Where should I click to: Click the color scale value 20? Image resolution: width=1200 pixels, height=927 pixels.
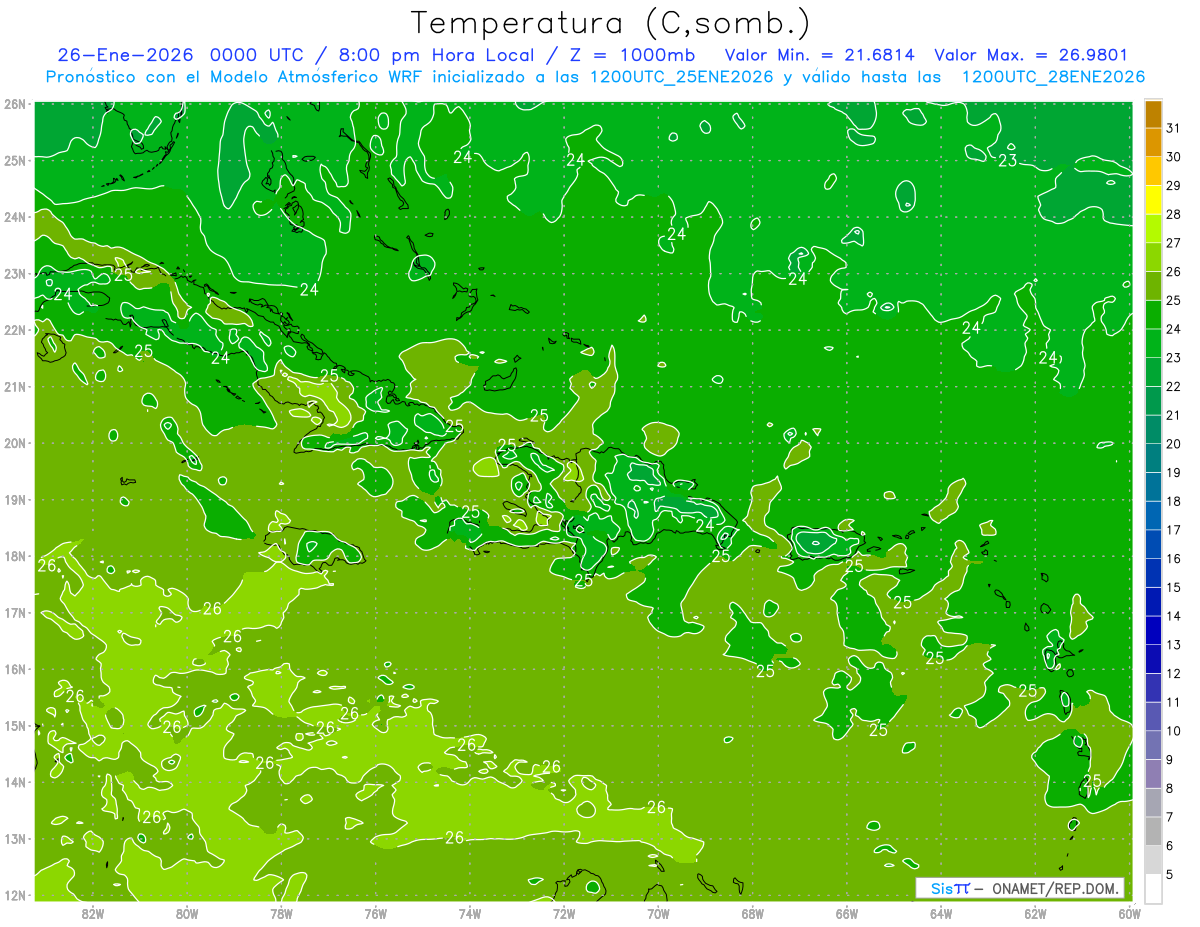click(x=1173, y=444)
